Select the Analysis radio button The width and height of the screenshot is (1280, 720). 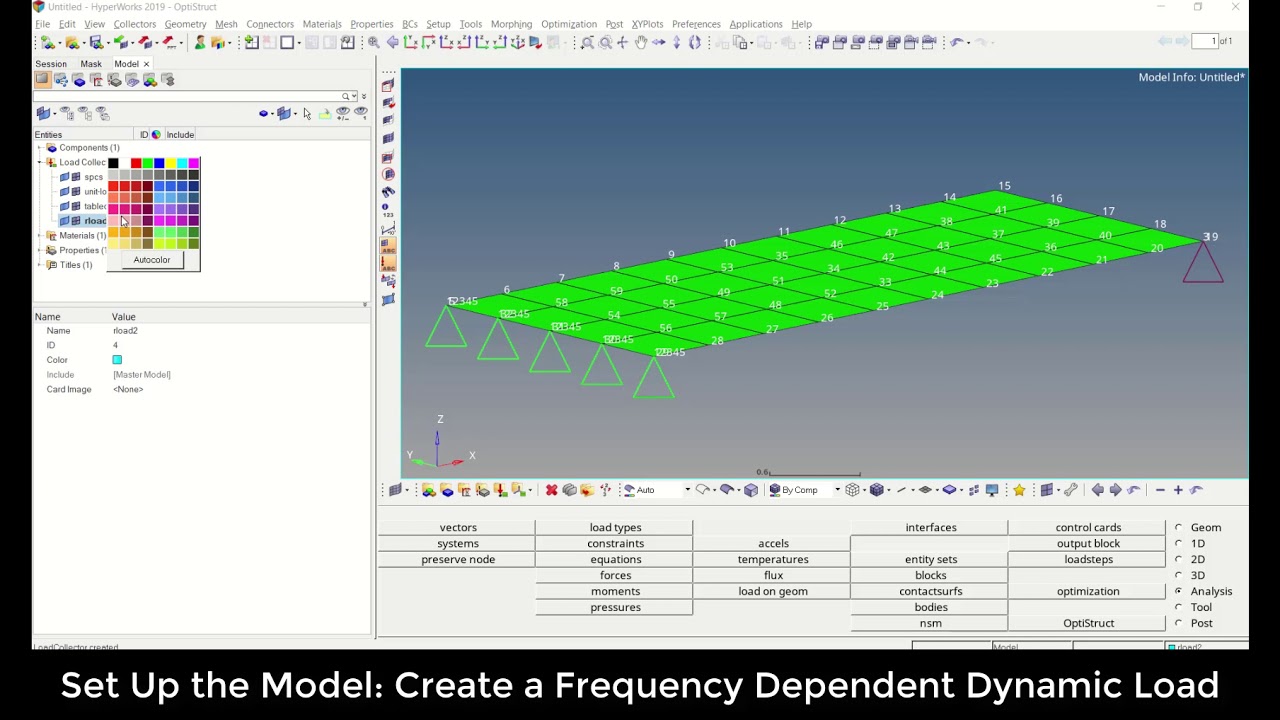tap(1178, 592)
